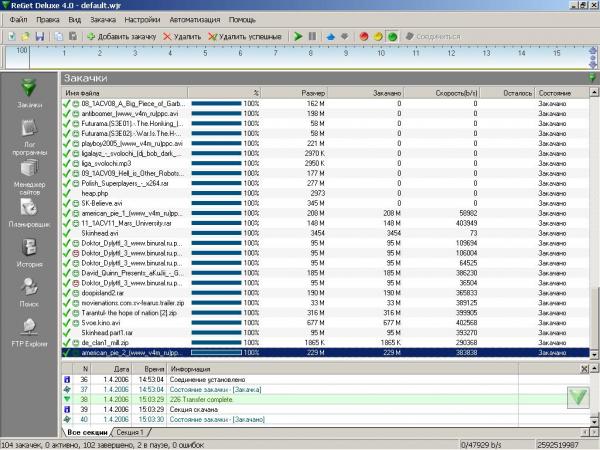Open Менеджер сайтов from the sidebar
This screenshot has width=600, height=450.
(x=29, y=177)
